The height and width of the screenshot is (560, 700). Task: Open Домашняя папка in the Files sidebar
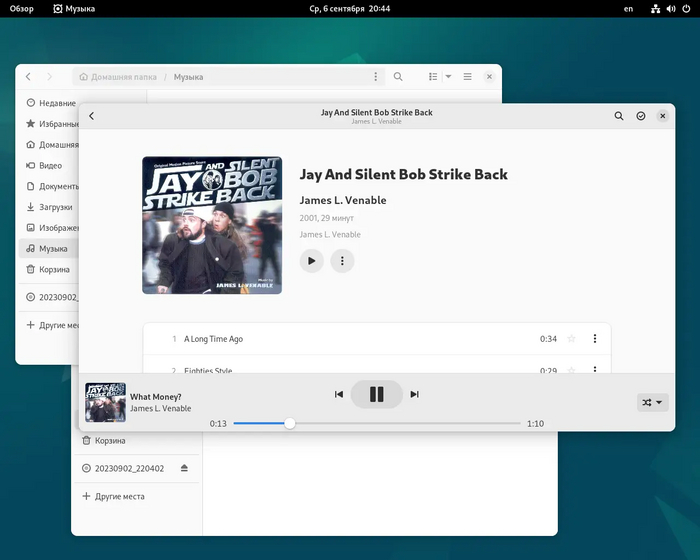(51, 145)
